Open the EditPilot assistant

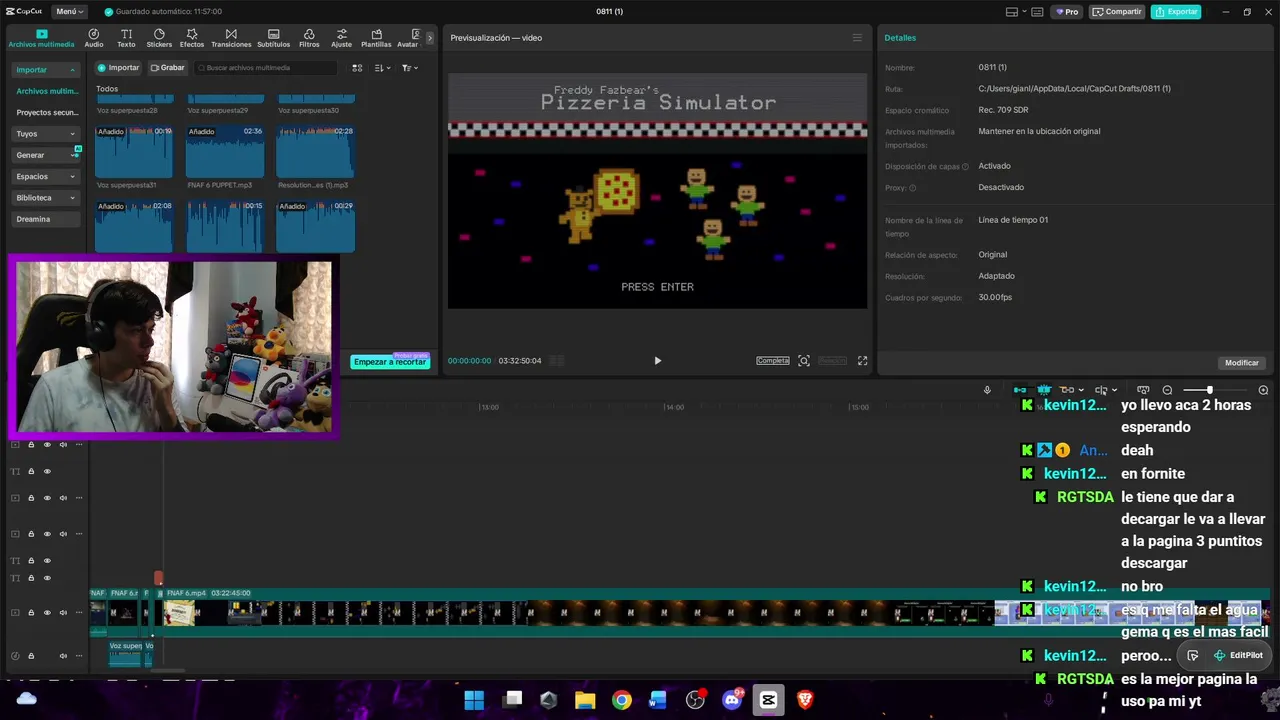pos(1238,655)
